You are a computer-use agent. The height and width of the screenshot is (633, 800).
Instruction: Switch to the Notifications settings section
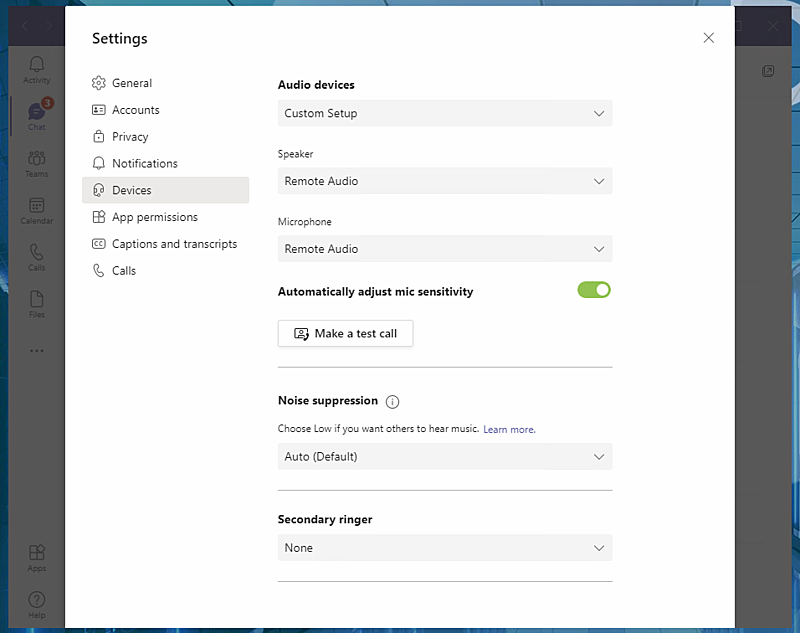(144, 163)
